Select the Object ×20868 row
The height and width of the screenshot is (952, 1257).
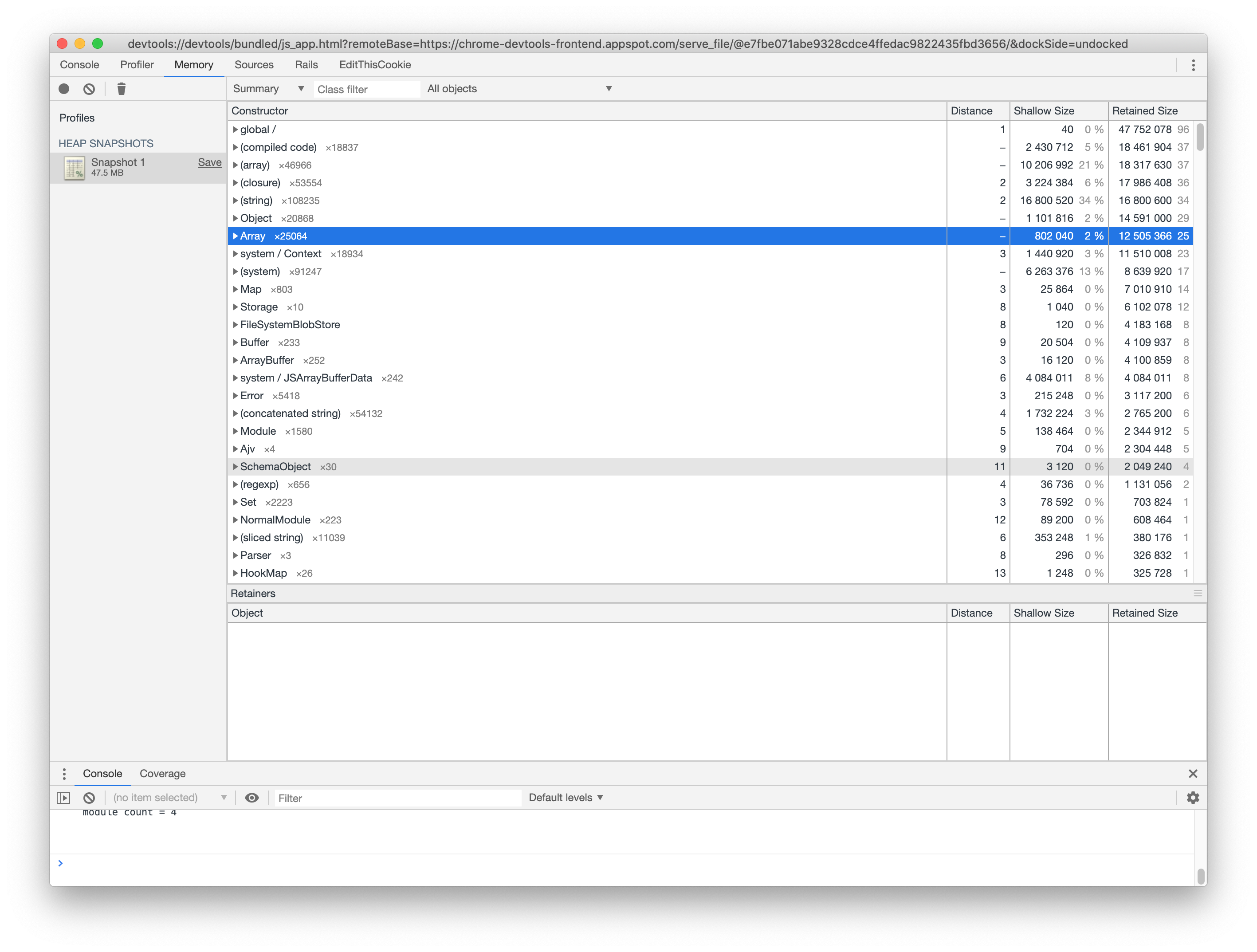710,218
